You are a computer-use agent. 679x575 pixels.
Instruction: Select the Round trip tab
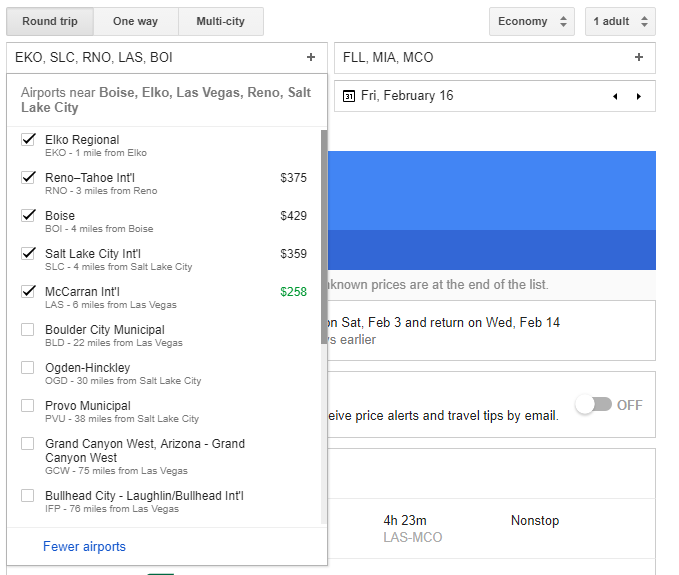pyautogui.click(x=50, y=21)
